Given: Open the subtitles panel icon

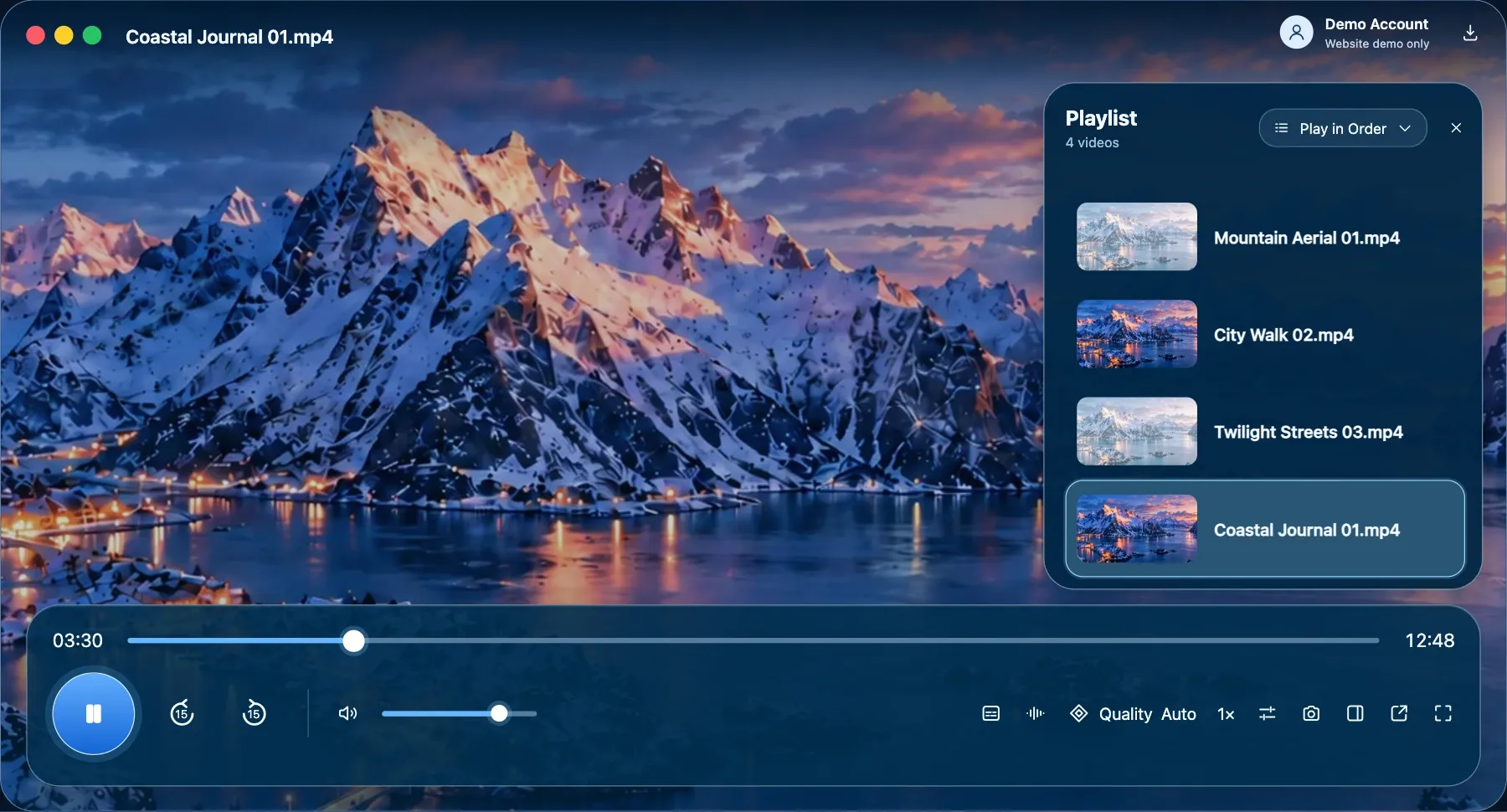Looking at the screenshot, I should (x=990, y=713).
